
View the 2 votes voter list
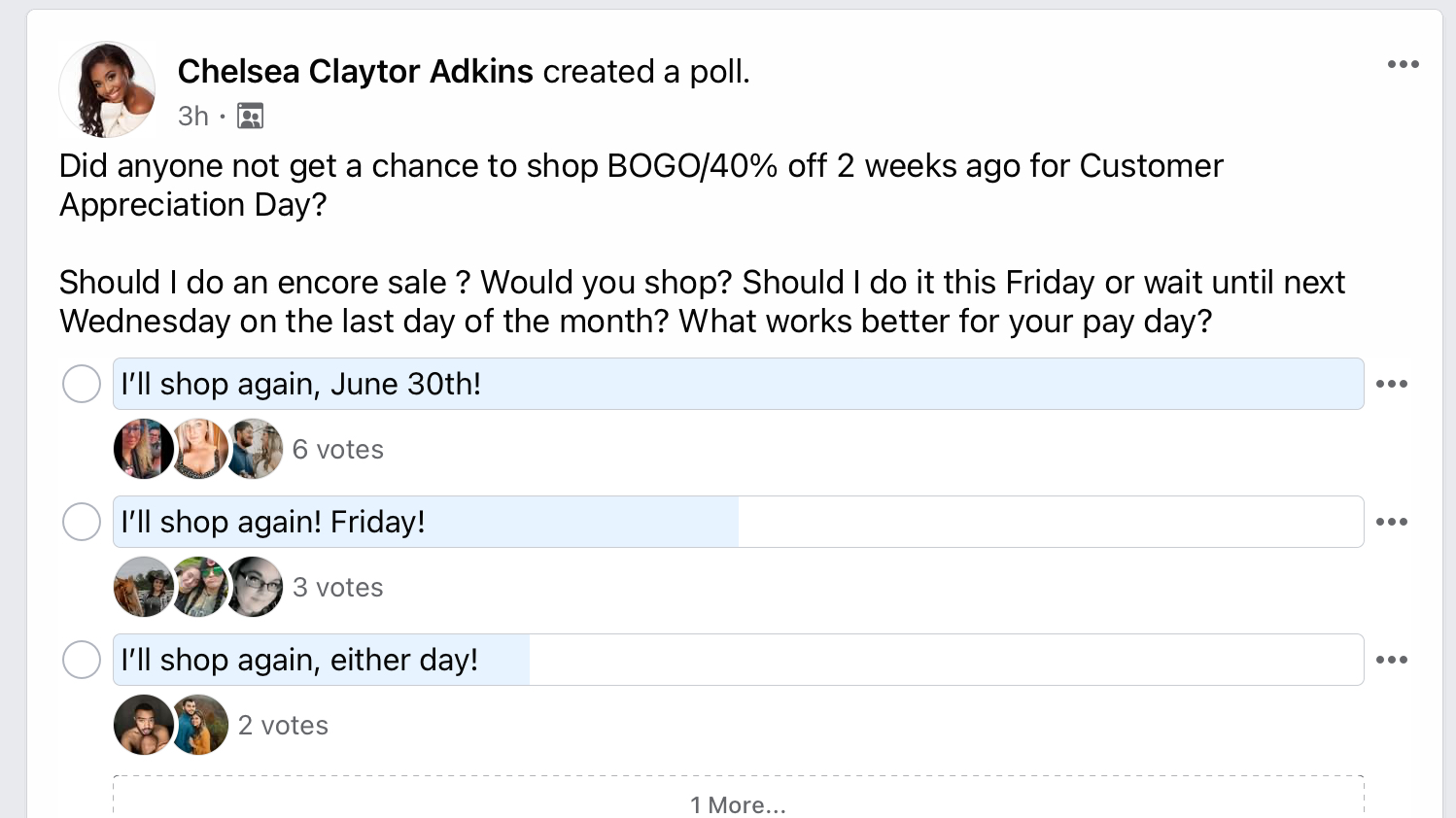point(283,726)
